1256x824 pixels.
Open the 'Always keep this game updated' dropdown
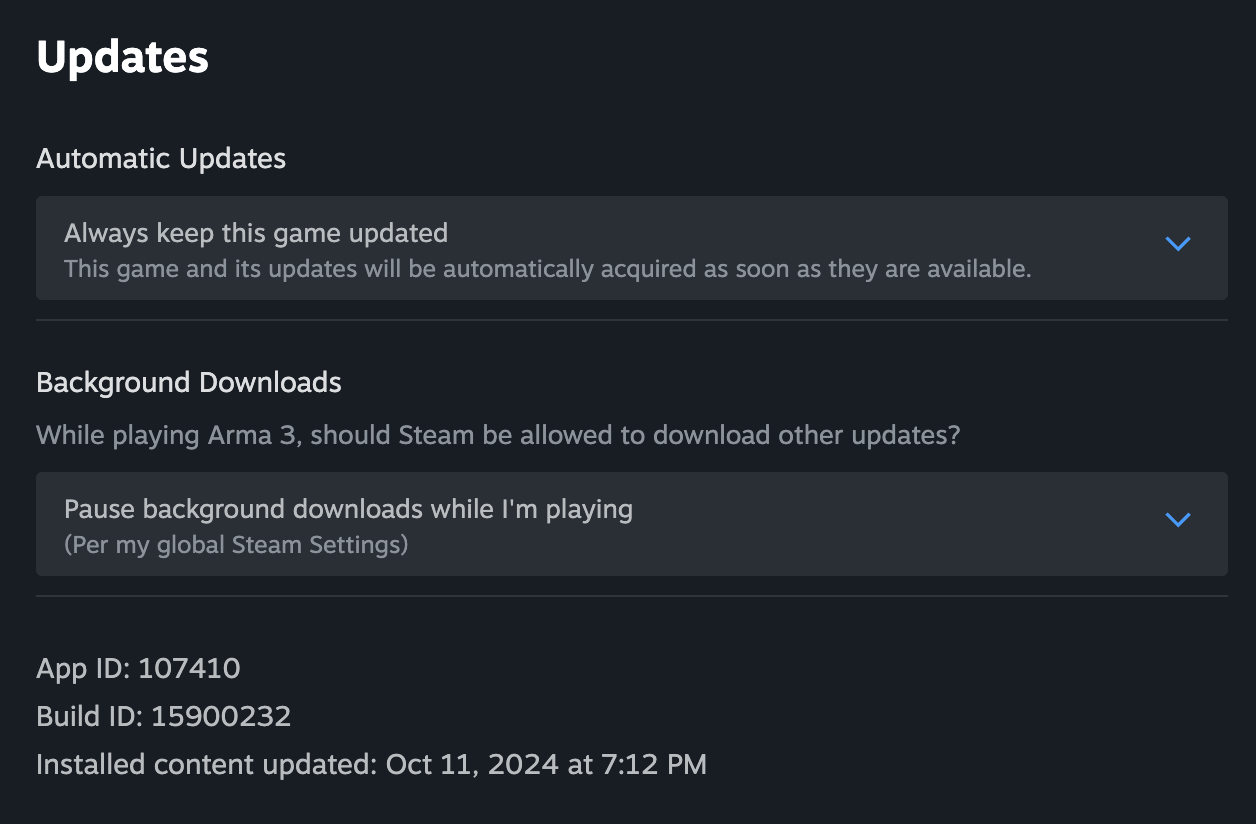[x=631, y=248]
